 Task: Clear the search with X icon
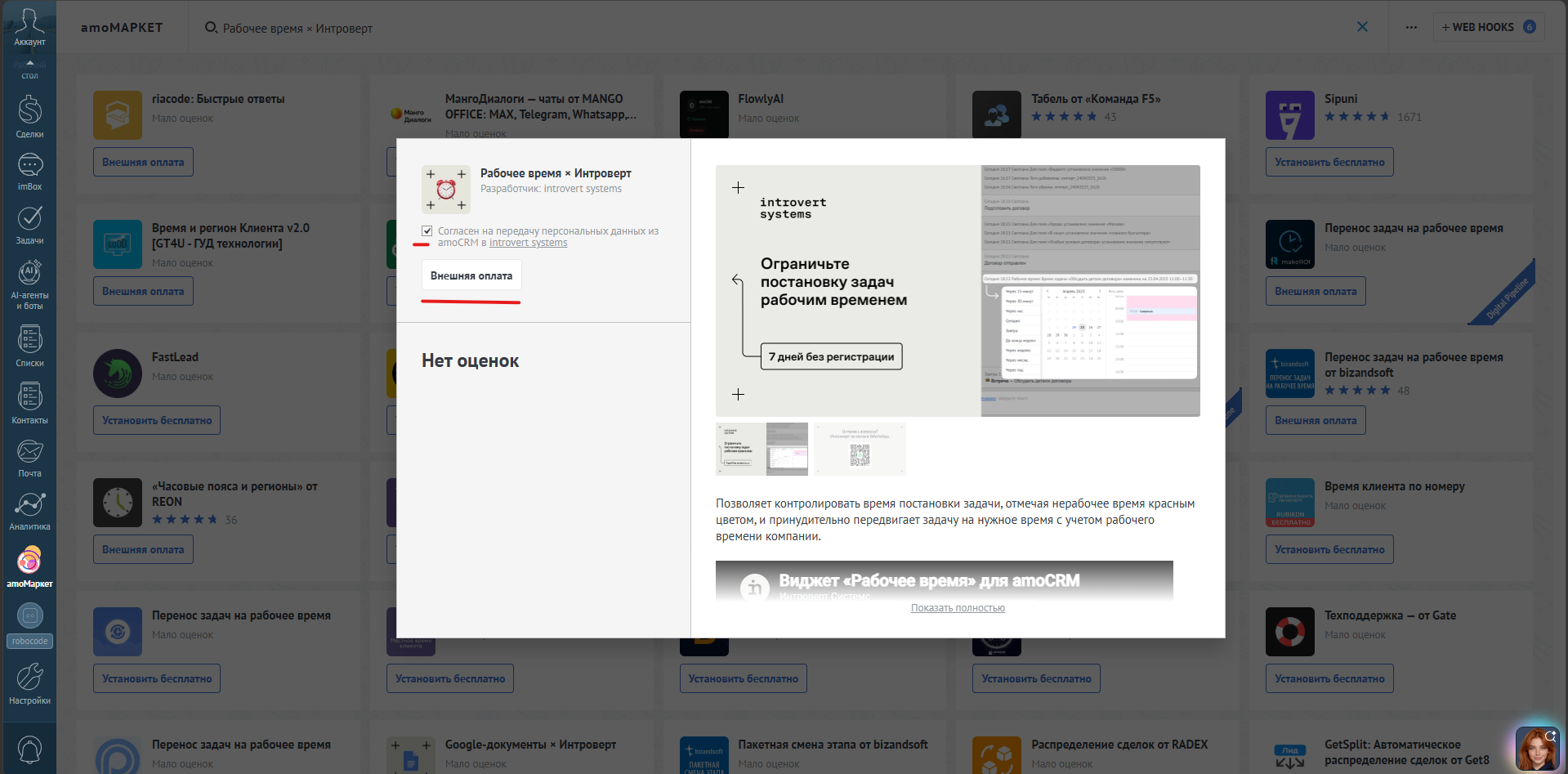pyautogui.click(x=1362, y=27)
